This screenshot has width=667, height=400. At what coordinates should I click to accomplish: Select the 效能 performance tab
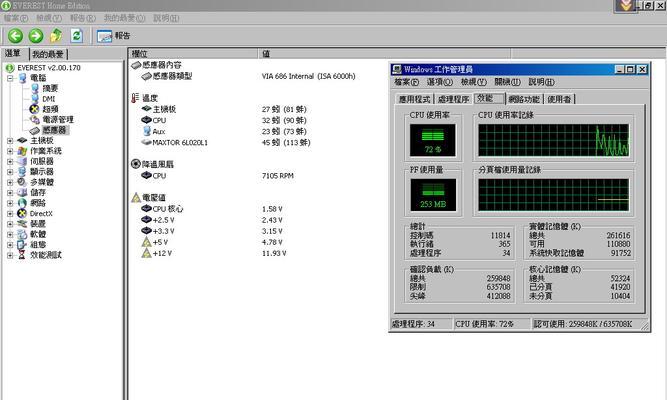488,98
